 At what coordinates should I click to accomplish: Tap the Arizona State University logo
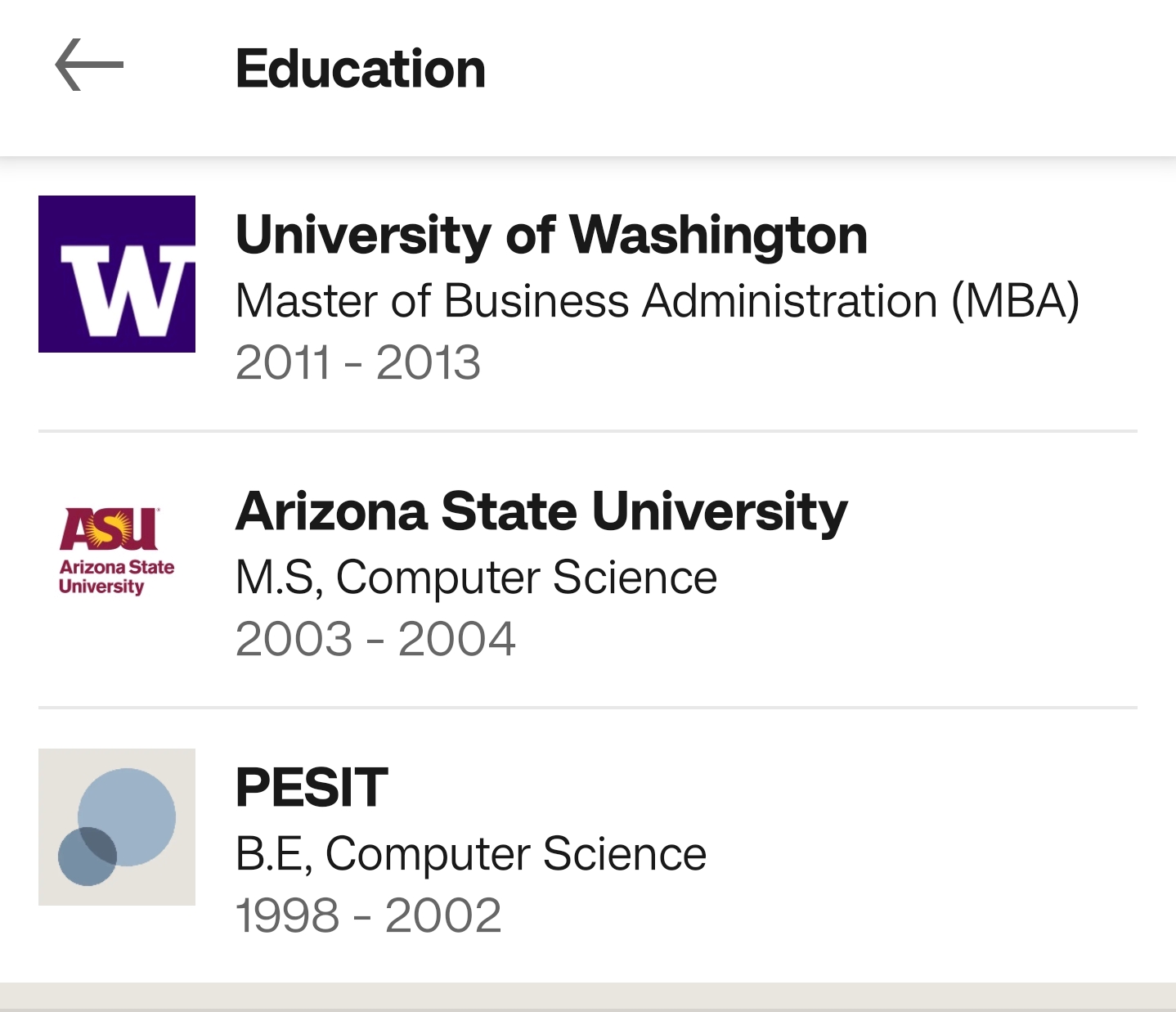(117, 551)
